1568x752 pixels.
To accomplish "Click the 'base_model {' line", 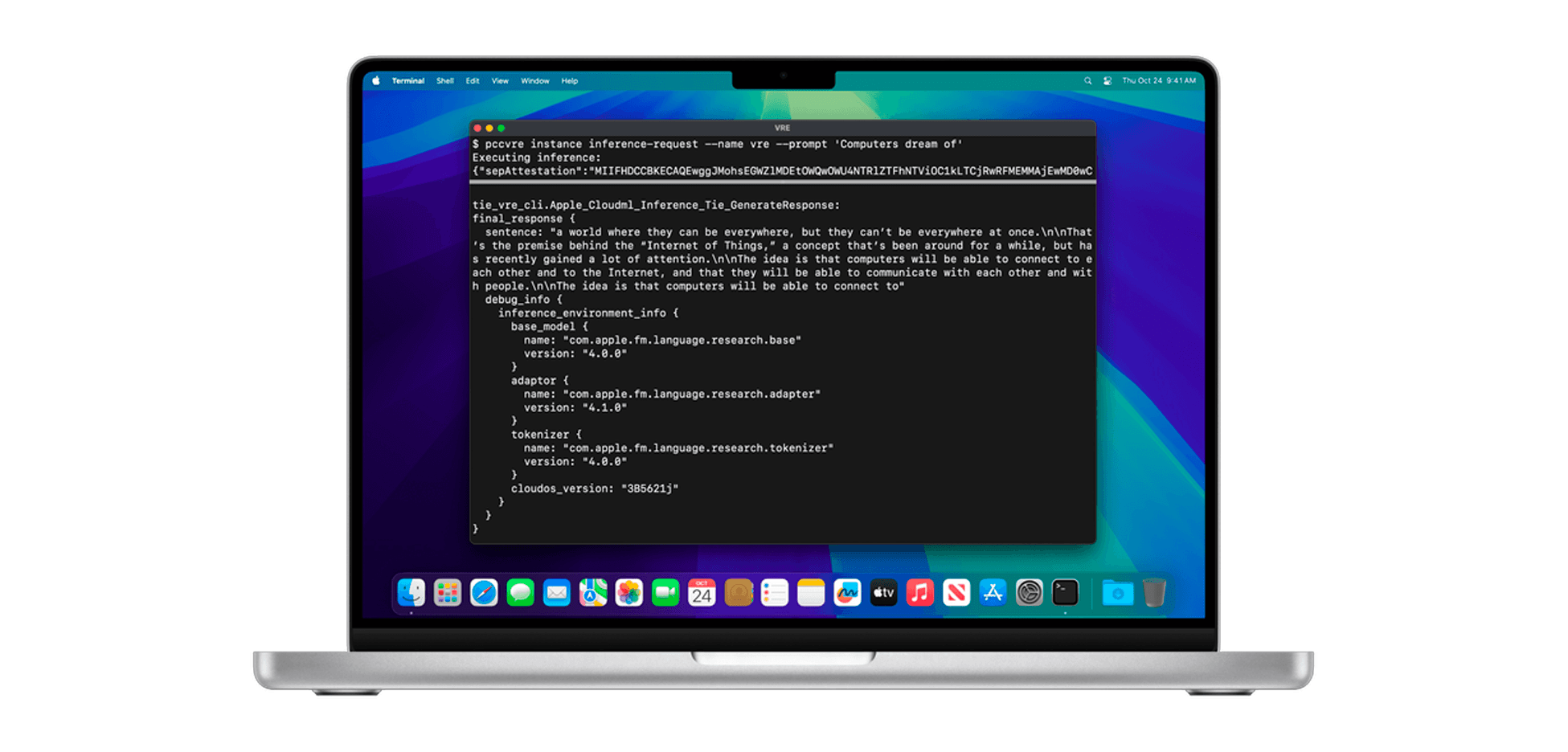I will pyautogui.click(x=550, y=327).
